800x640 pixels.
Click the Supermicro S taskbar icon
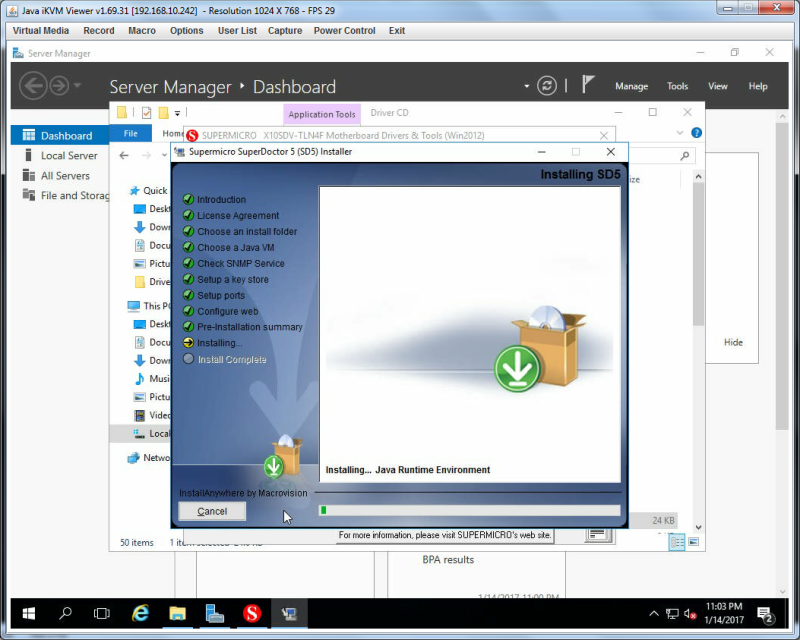[x=252, y=613]
